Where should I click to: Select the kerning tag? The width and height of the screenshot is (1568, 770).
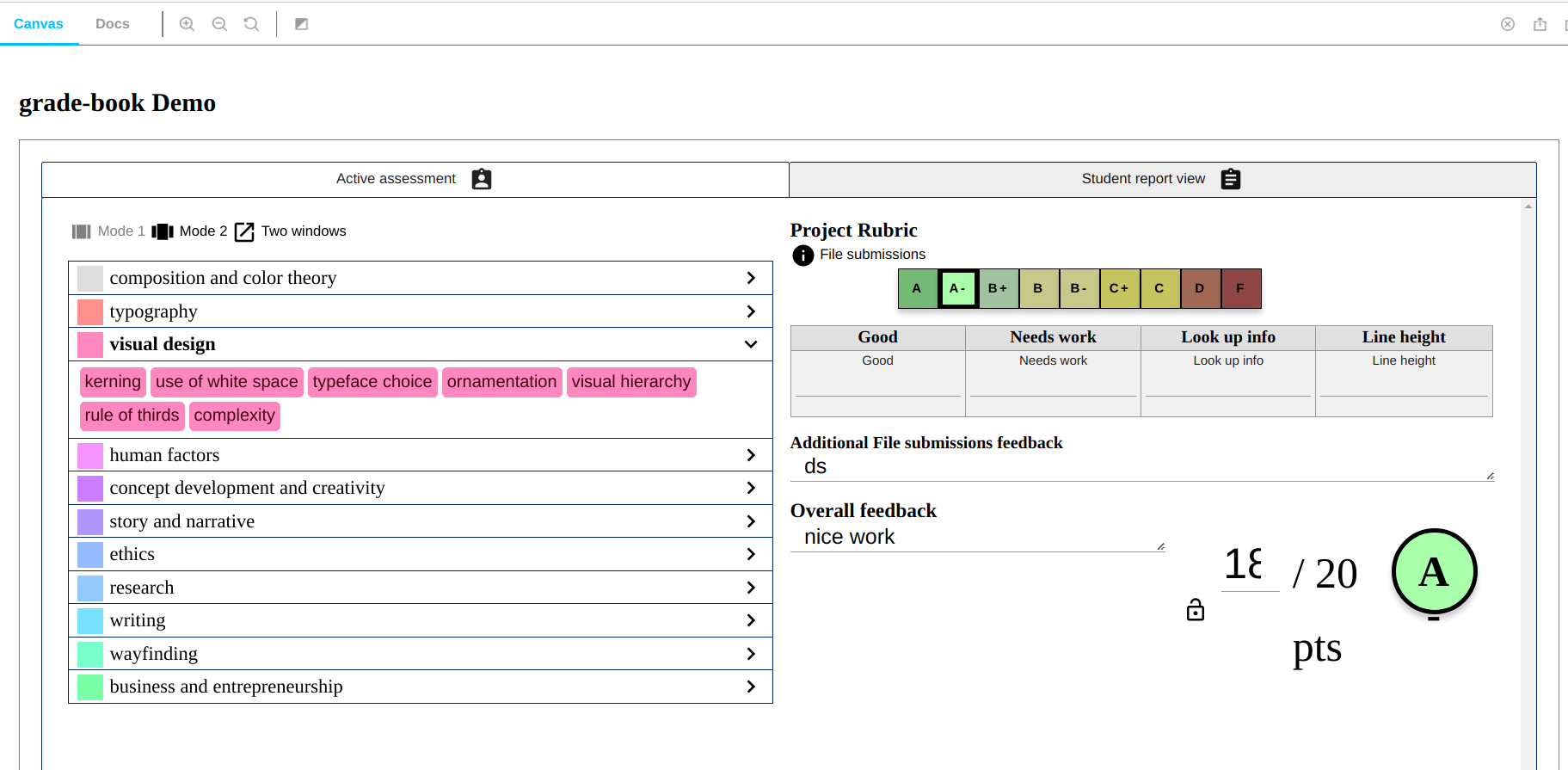(113, 382)
